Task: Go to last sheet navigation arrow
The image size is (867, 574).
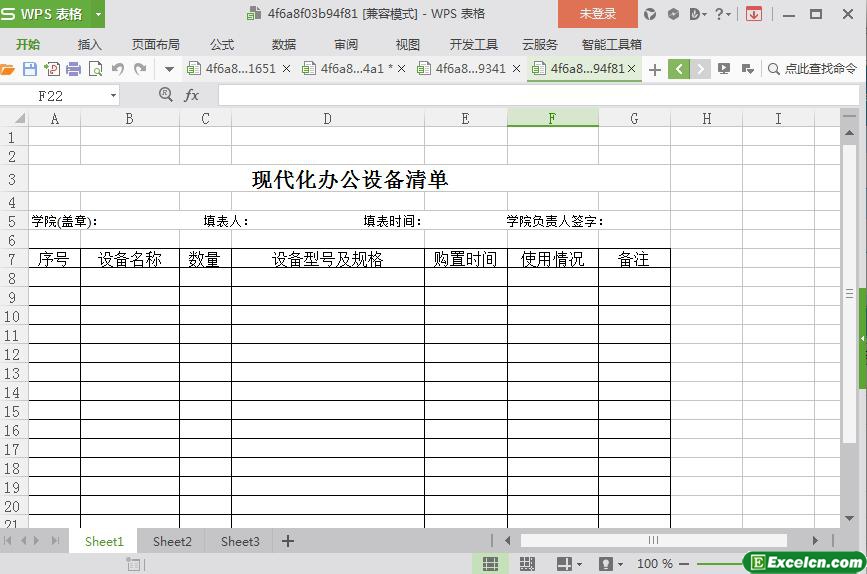Action: pyautogui.click(x=55, y=541)
